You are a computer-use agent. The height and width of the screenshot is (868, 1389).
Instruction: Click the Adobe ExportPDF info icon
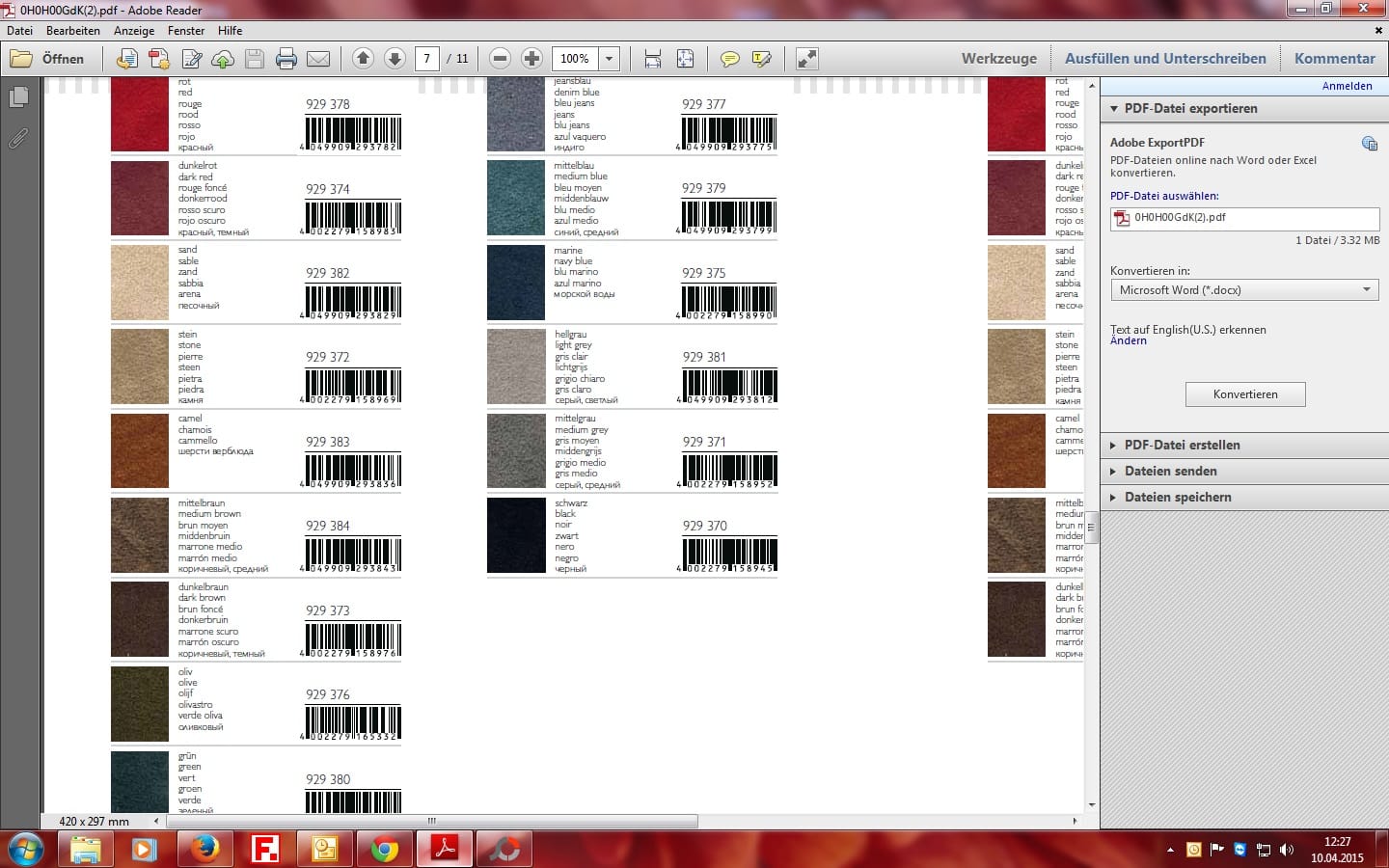1369,143
